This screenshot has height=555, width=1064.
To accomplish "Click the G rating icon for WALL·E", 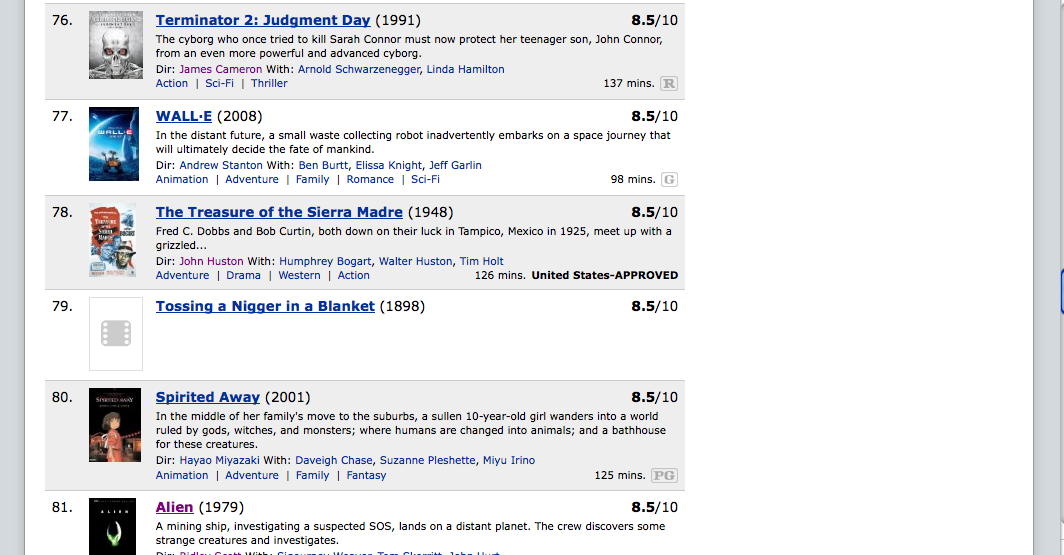I will pos(669,180).
